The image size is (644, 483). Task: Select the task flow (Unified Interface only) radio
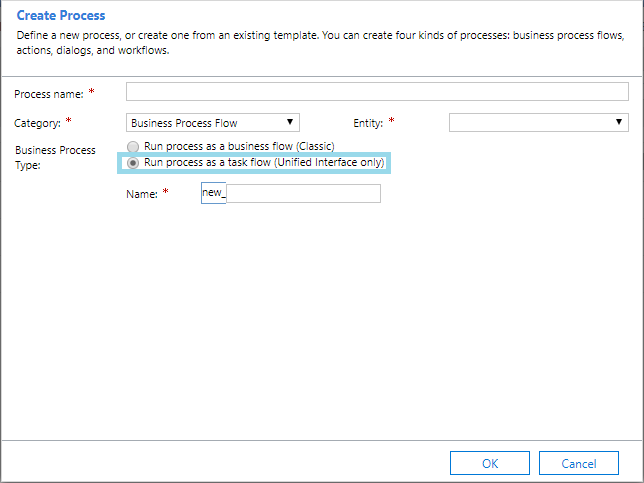pyautogui.click(x=133, y=163)
